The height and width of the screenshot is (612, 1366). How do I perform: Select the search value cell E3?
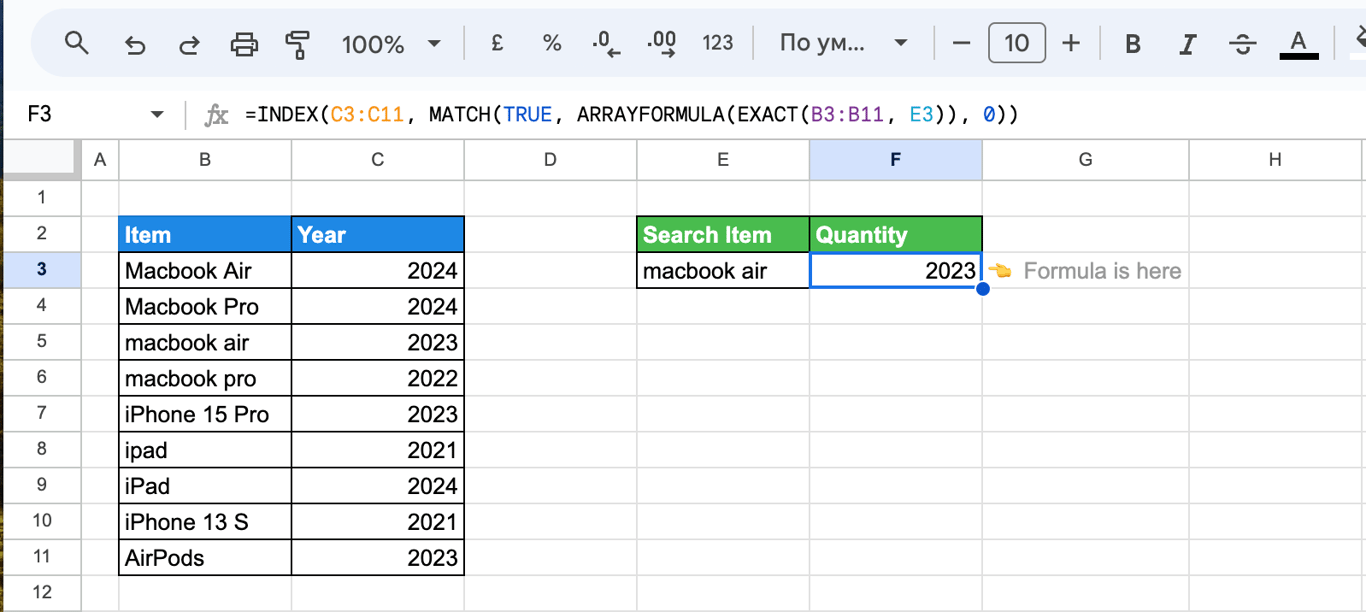coord(723,271)
